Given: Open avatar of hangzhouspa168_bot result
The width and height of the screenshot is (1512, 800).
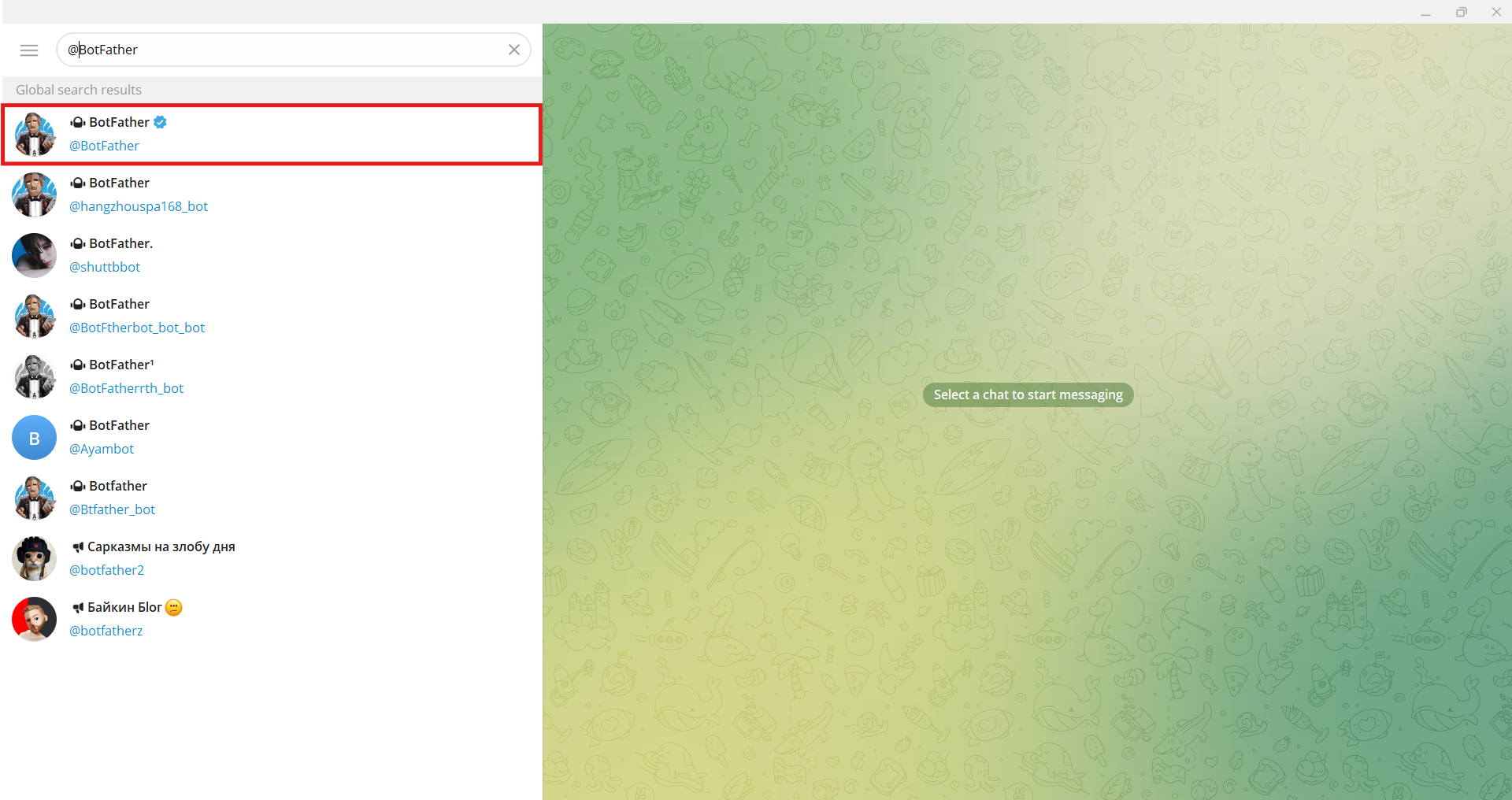Looking at the screenshot, I should click(x=35, y=194).
